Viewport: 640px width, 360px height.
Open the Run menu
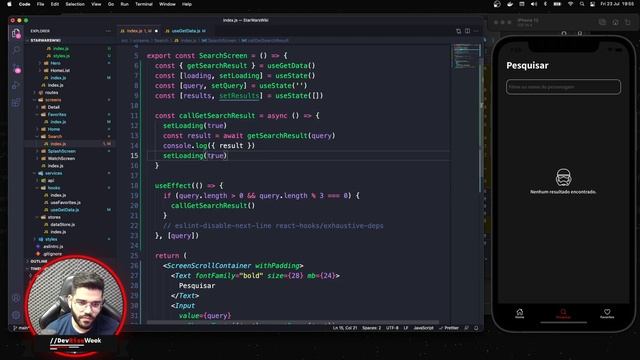[x=124, y=4]
